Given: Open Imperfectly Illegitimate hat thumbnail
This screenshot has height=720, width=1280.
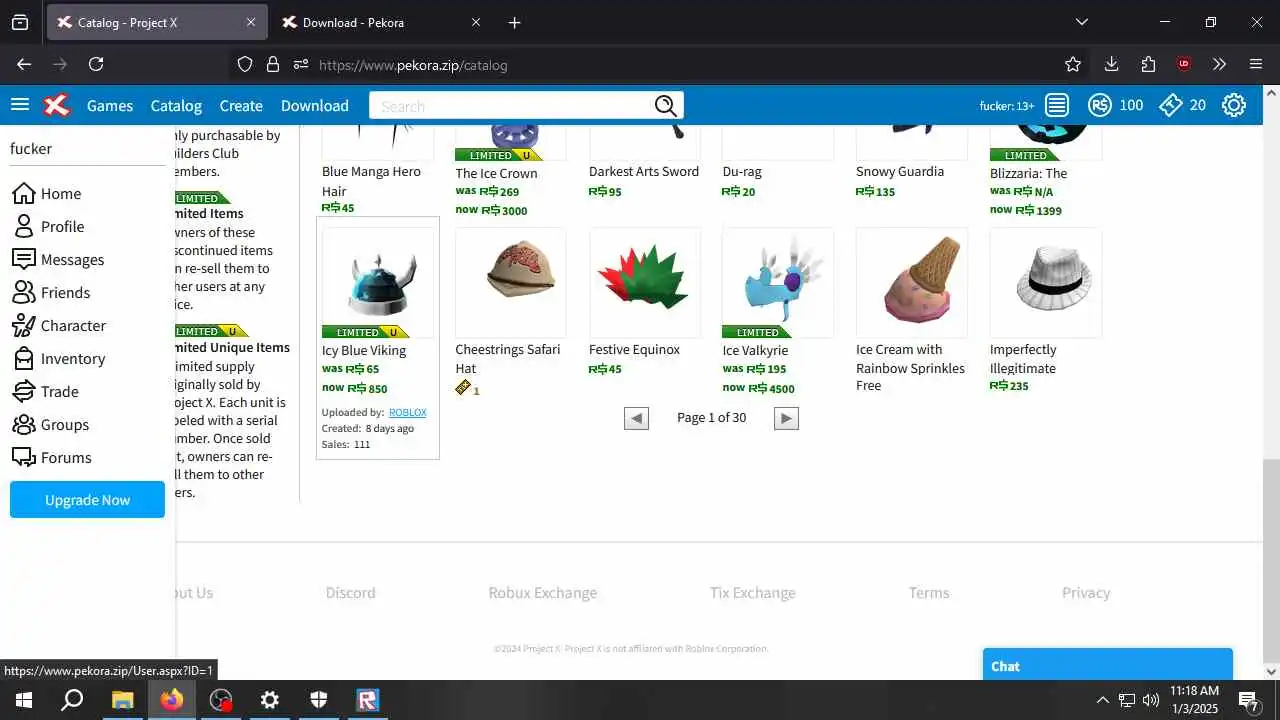Looking at the screenshot, I should coord(1046,282).
